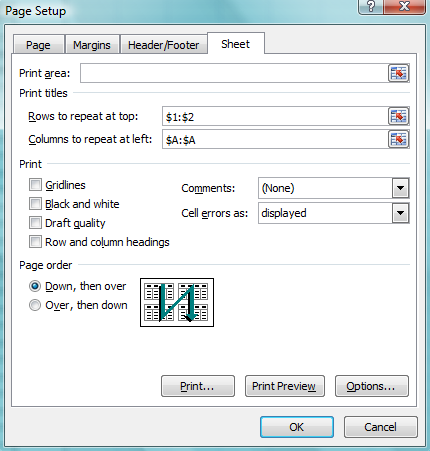Image resolution: width=430 pixels, height=451 pixels.
Task: Switch to the Margins tab
Action: tap(92, 45)
